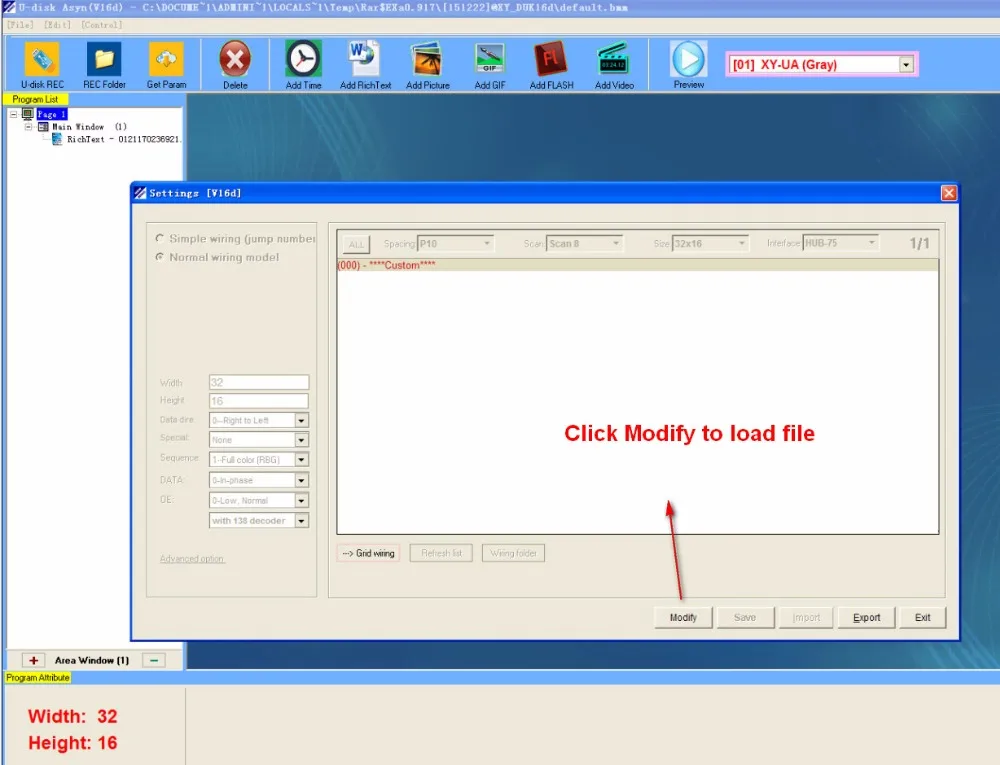Select Normal wiring model radio button
Screen dimensions: 1000x765
pyautogui.click(x=159, y=257)
